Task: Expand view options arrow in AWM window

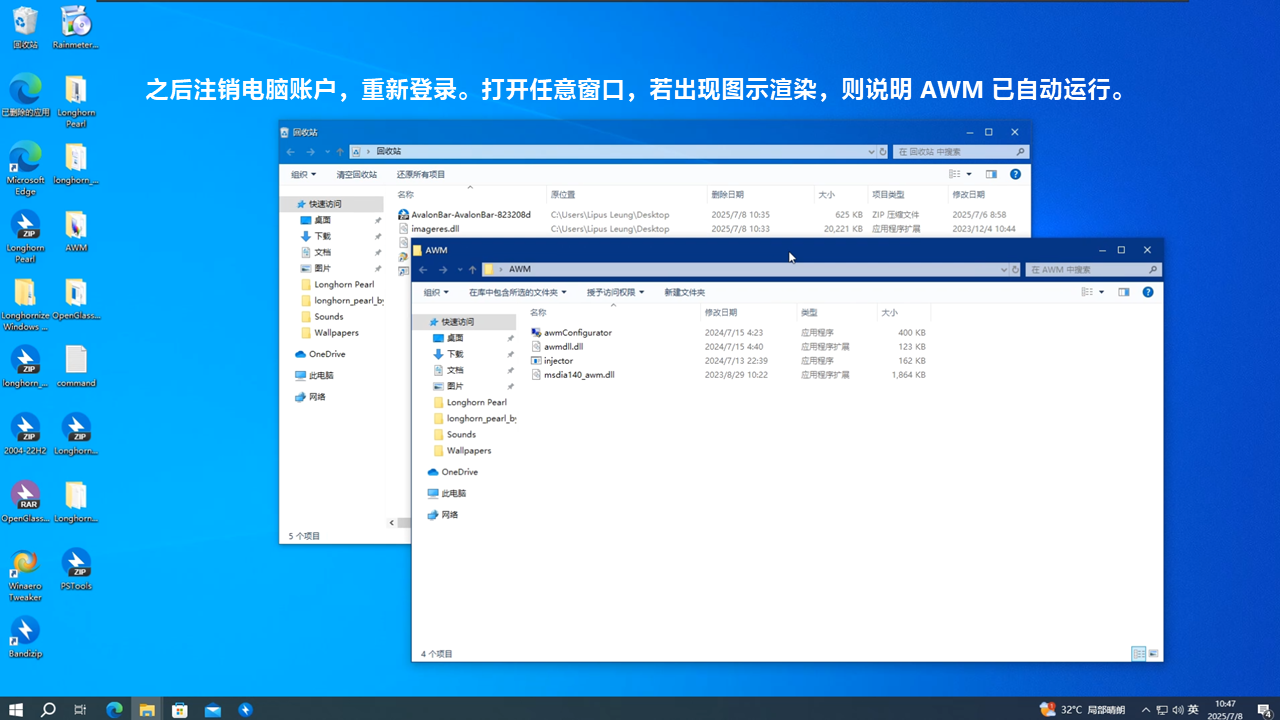Action: 1102,292
